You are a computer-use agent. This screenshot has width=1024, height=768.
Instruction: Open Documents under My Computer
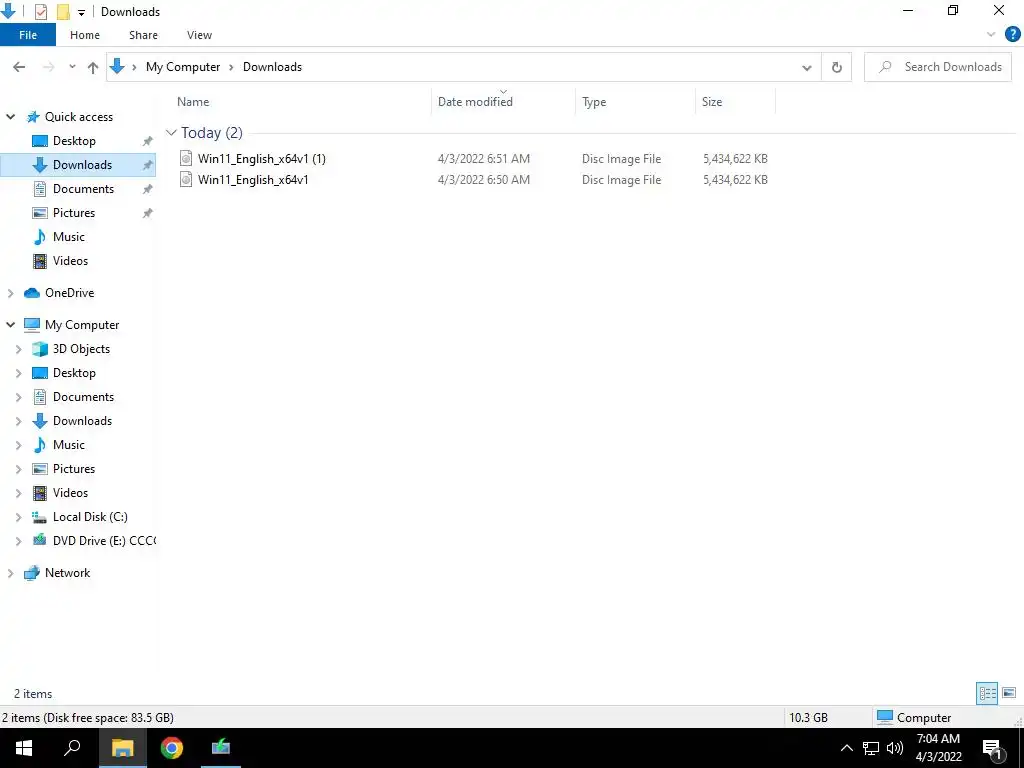pos(83,397)
